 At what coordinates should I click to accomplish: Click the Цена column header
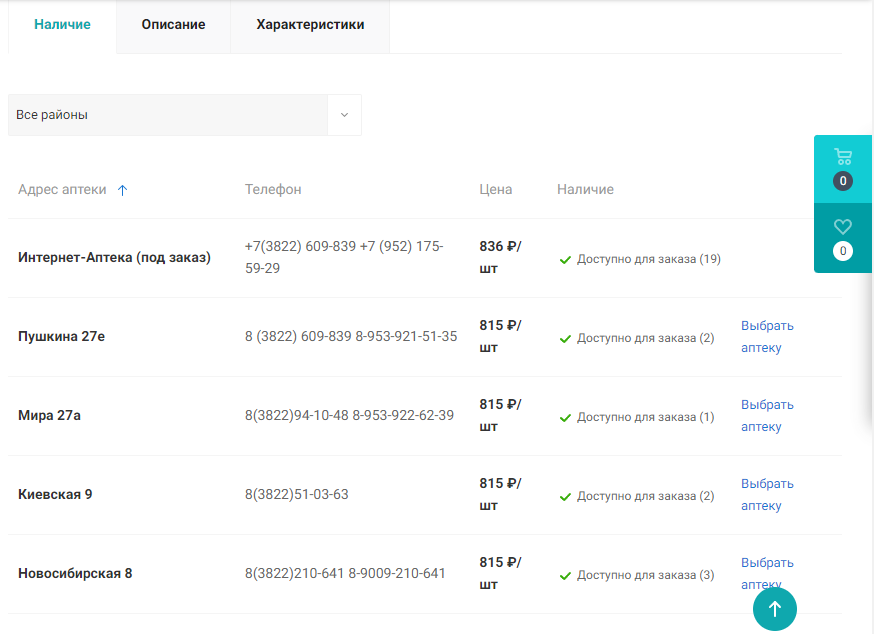tap(495, 190)
